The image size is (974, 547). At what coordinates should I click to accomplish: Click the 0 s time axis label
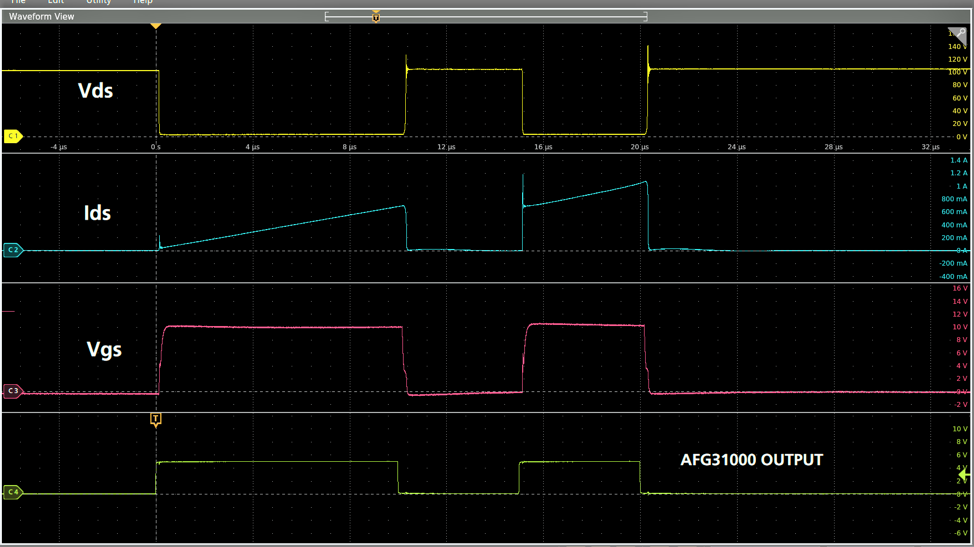[x=155, y=147]
